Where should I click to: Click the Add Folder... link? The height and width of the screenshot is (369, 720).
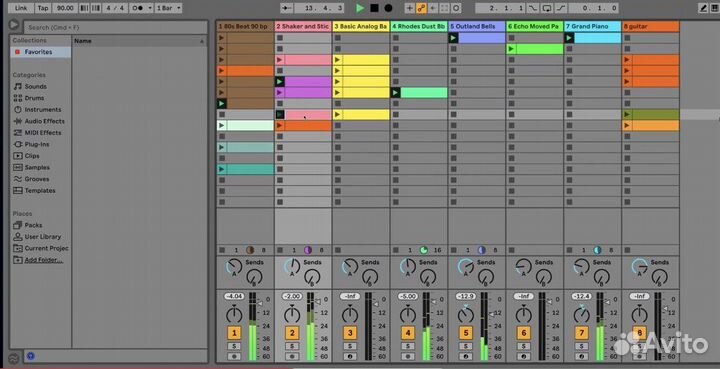click(x=43, y=260)
